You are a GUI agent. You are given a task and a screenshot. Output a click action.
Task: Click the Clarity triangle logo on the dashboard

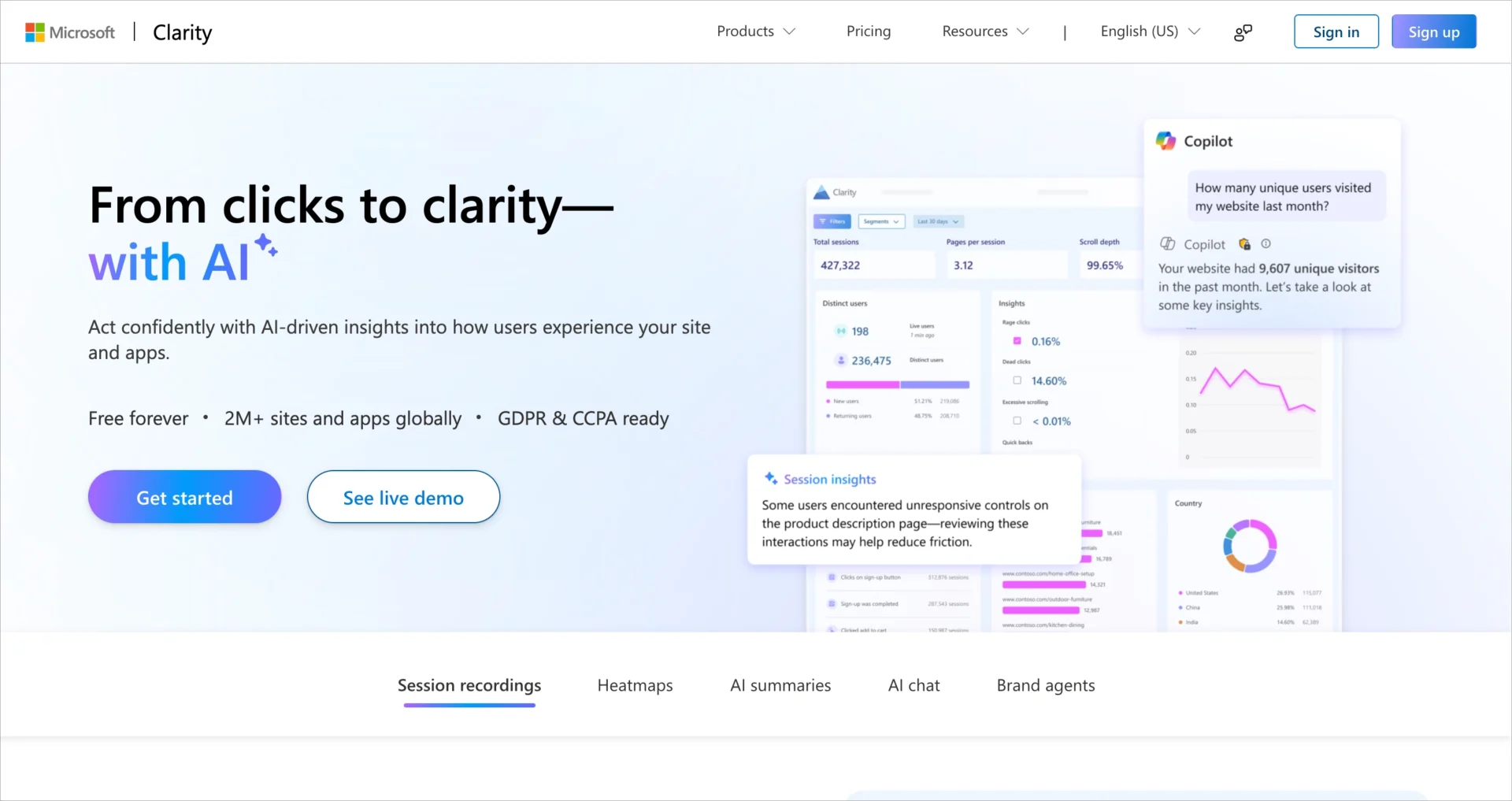[820, 192]
